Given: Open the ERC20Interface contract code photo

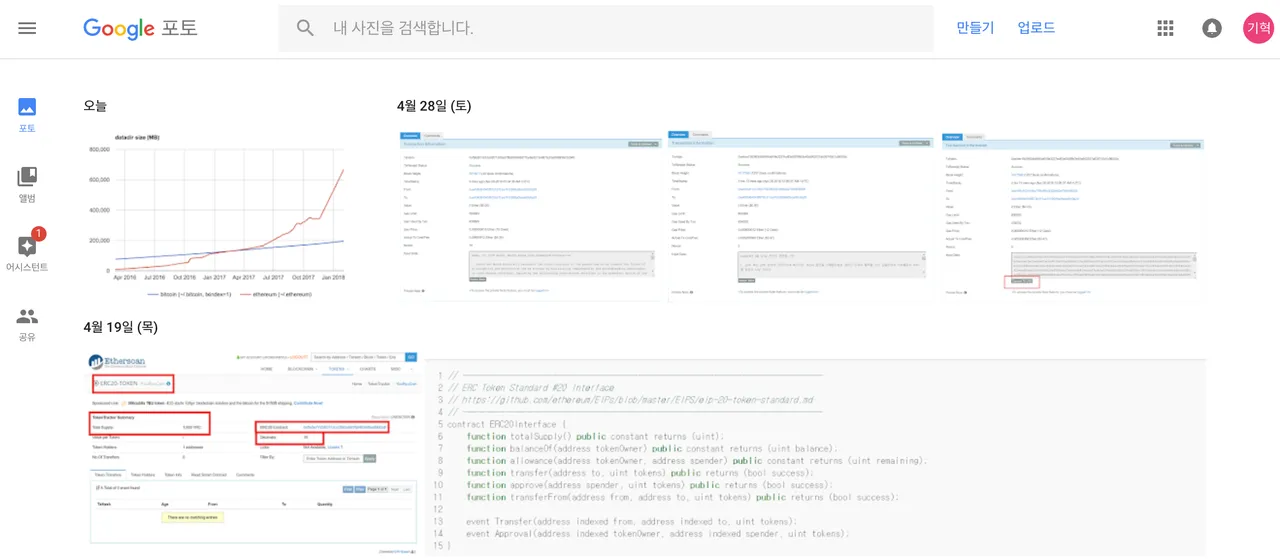Looking at the screenshot, I should click(815, 456).
